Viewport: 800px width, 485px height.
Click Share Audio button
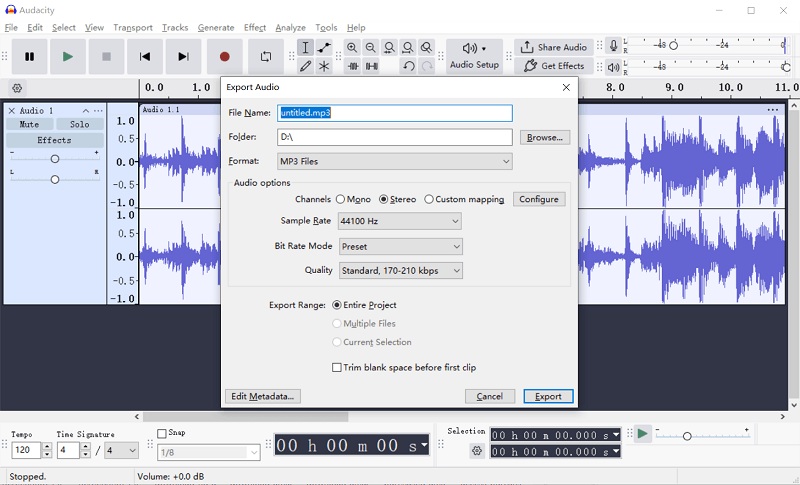click(554, 47)
